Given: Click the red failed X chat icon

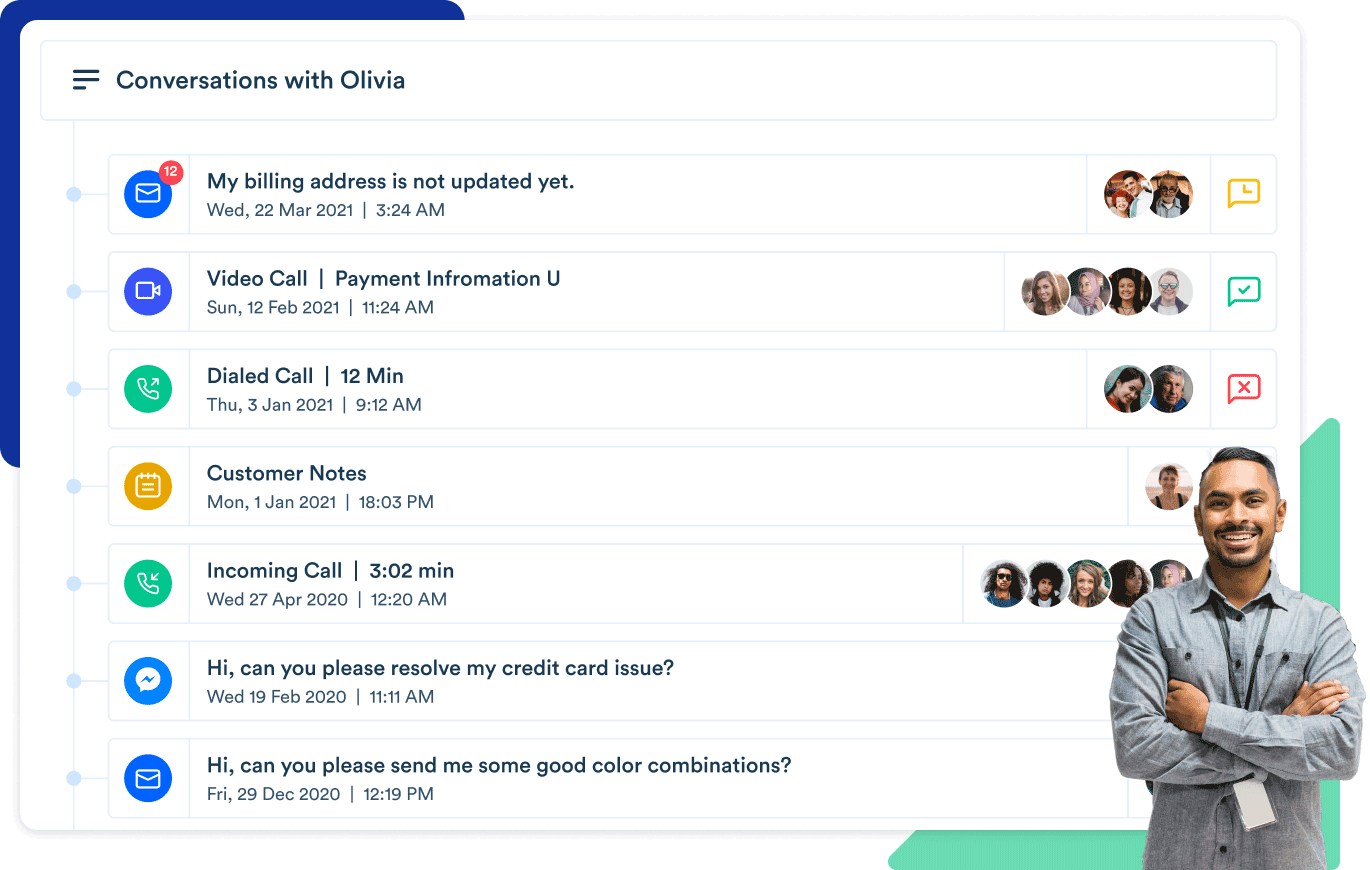Looking at the screenshot, I should (1244, 388).
